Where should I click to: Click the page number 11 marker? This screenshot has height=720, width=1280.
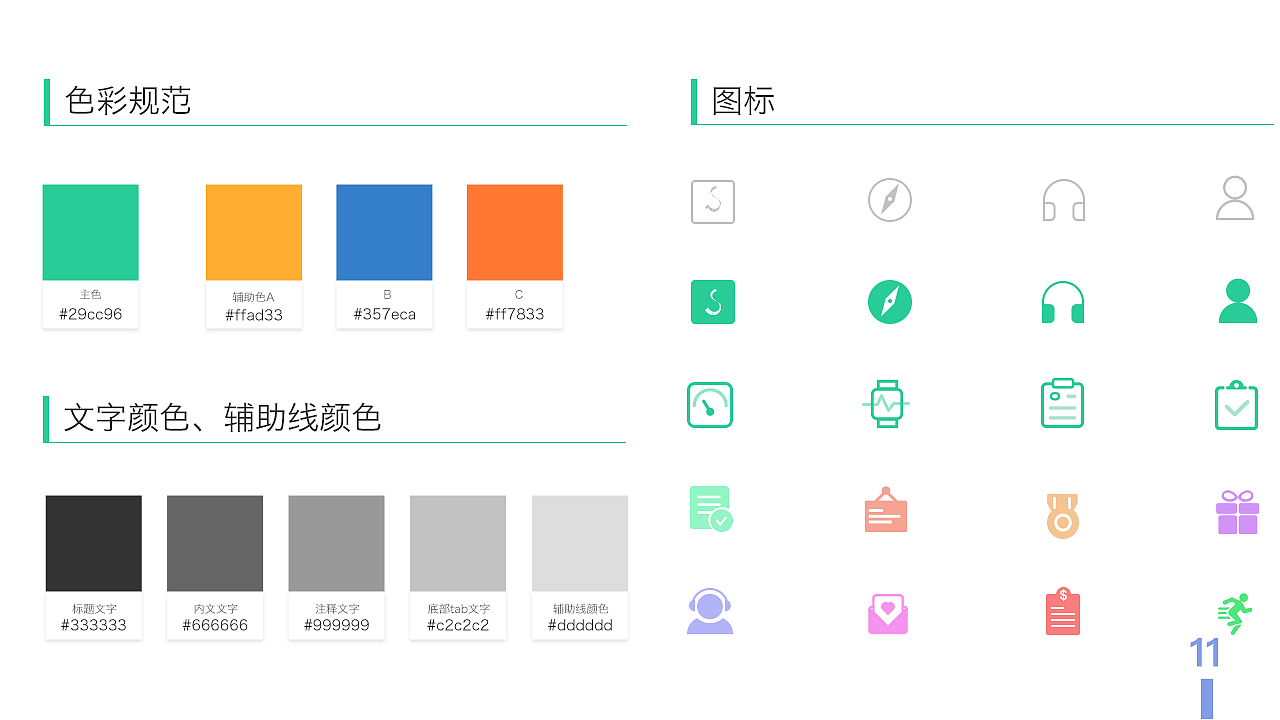coord(1205,651)
